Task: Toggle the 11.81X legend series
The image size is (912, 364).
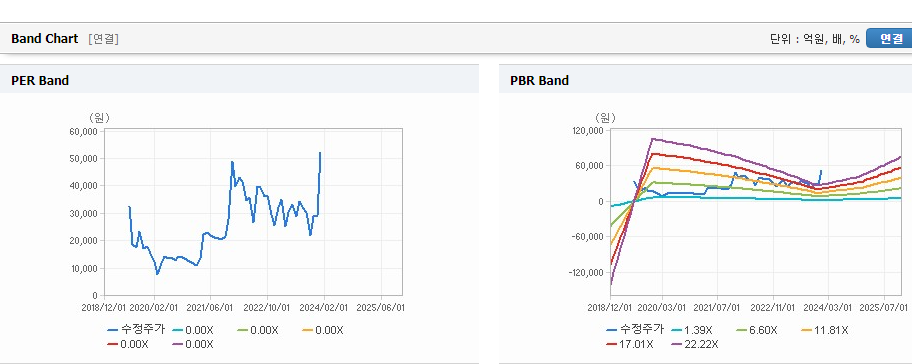Action: click(x=824, y=330)
